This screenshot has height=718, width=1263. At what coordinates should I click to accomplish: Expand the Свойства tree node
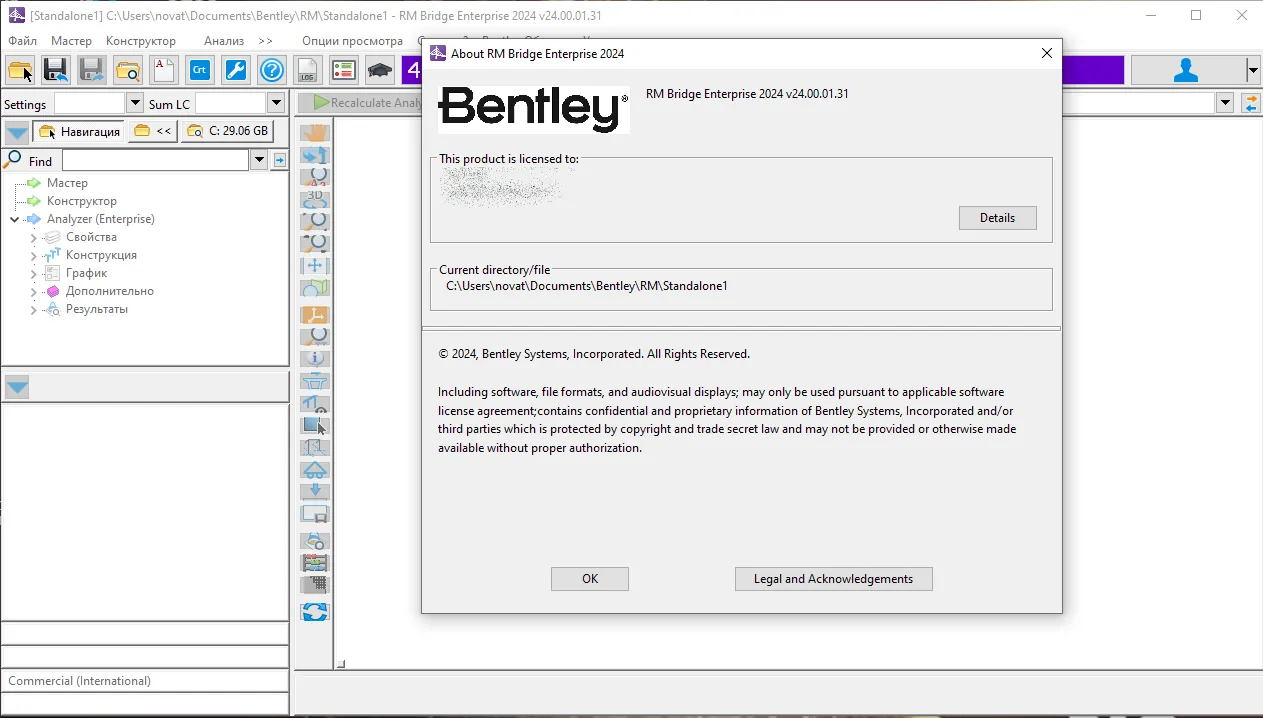pyautogui.click(x=33, y=238)
